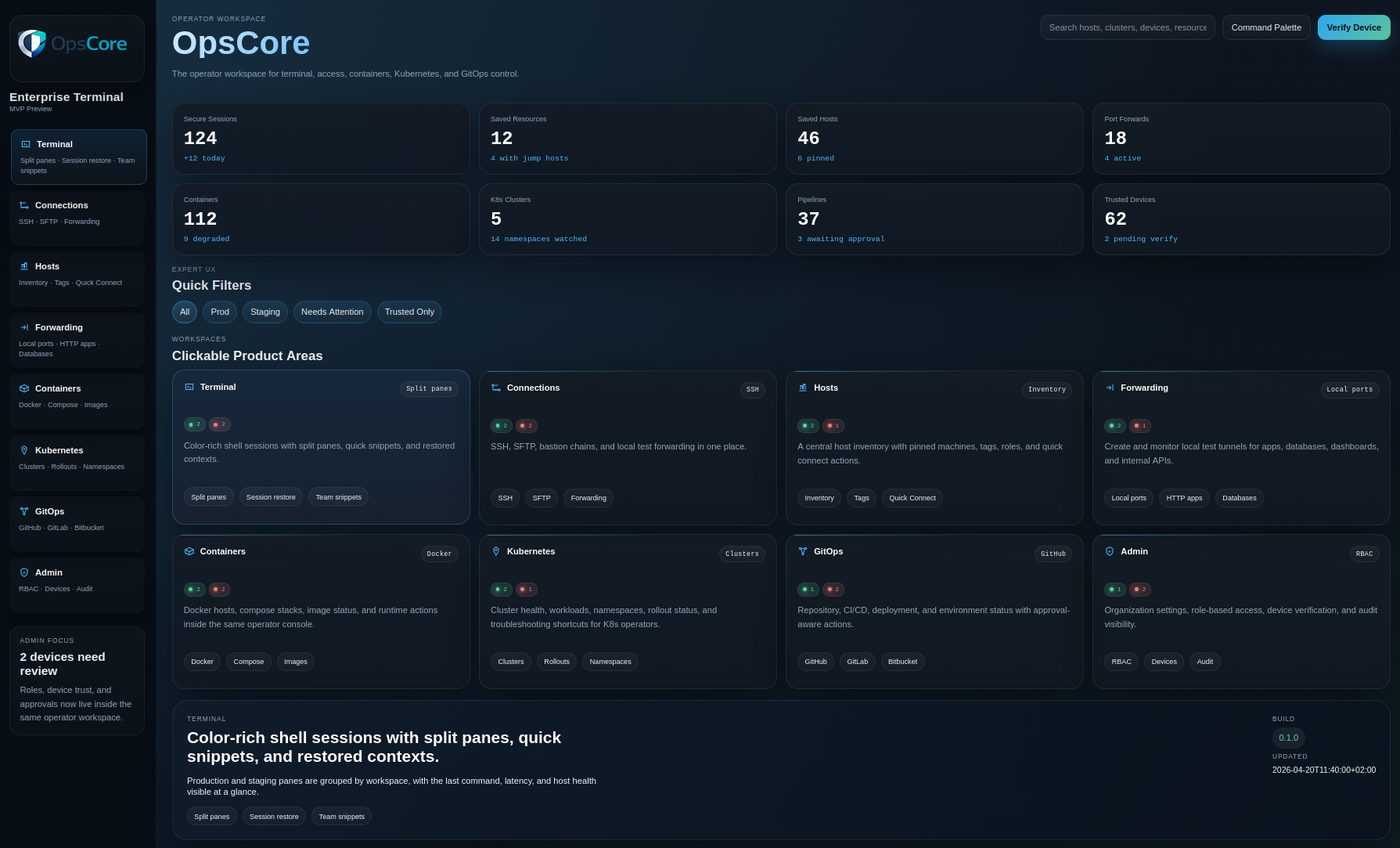
Task: Select the Terminal icon in the sidebar
Action: 25,144
